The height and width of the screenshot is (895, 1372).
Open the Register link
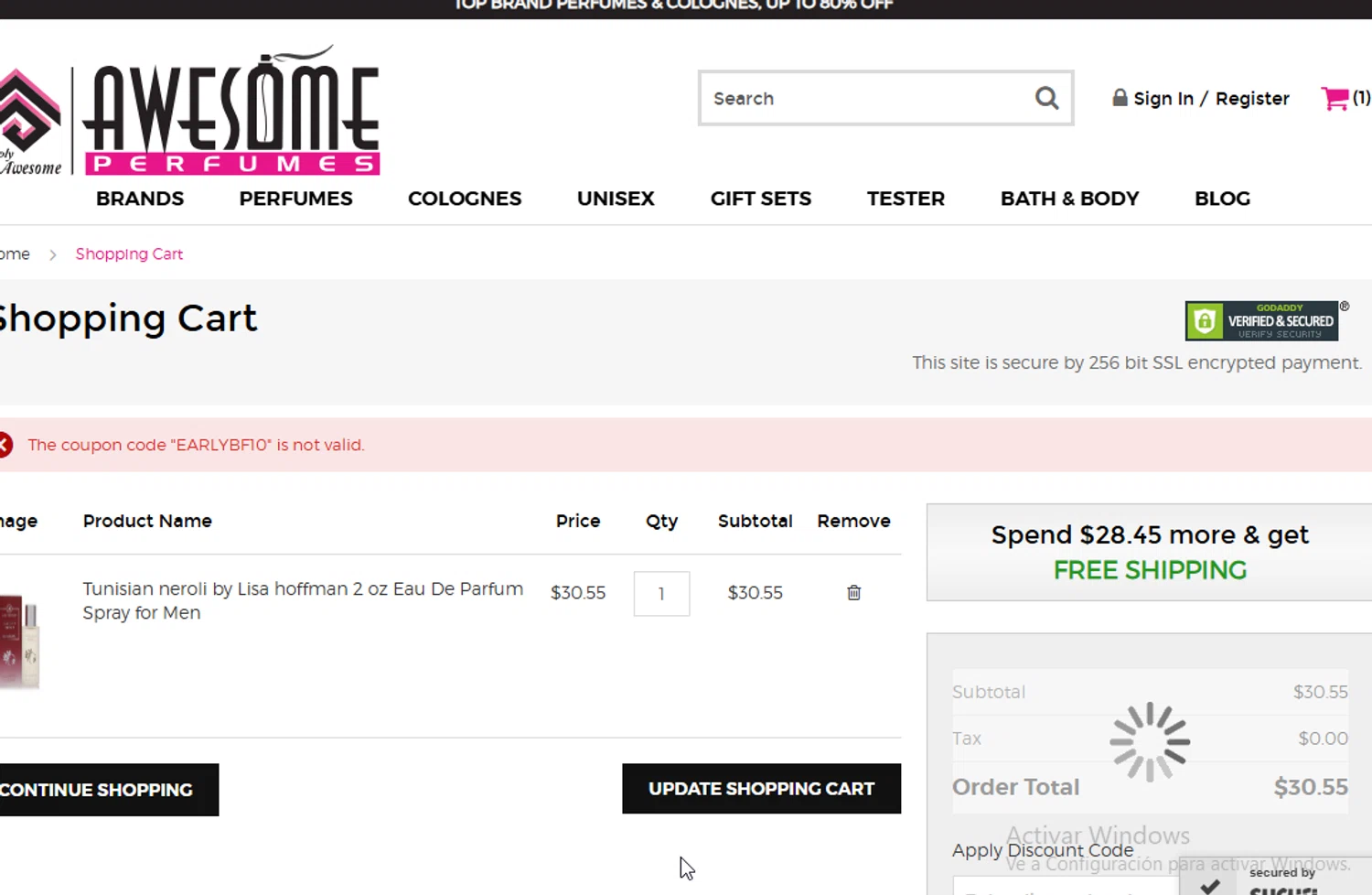pos(1252,98)
